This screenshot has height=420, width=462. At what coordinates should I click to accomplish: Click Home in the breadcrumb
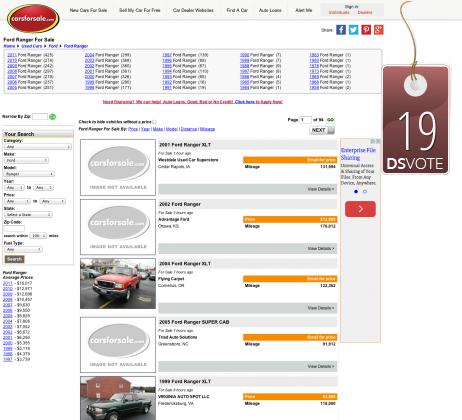(x=9, y=46)
